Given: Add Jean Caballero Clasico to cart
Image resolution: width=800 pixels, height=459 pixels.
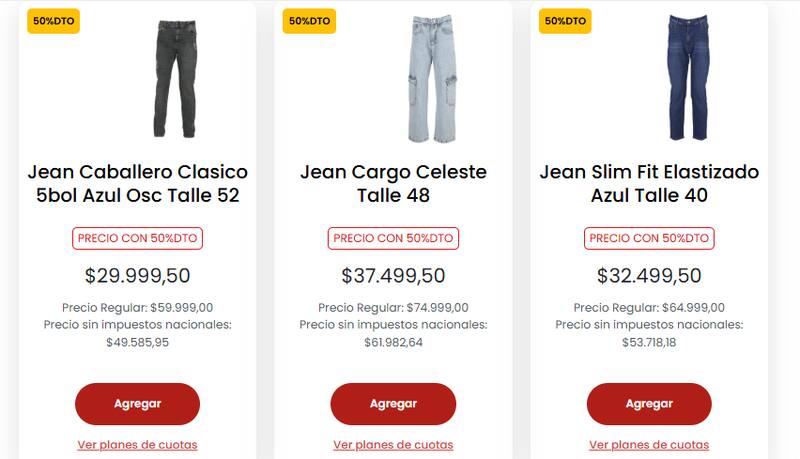Looking at the screenshot, I should point(137,404).
